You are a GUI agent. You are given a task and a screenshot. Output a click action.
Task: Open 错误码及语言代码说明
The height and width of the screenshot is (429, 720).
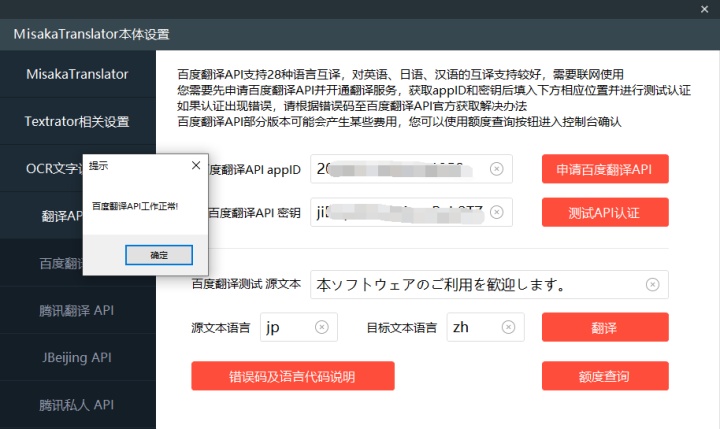(292, 376)
